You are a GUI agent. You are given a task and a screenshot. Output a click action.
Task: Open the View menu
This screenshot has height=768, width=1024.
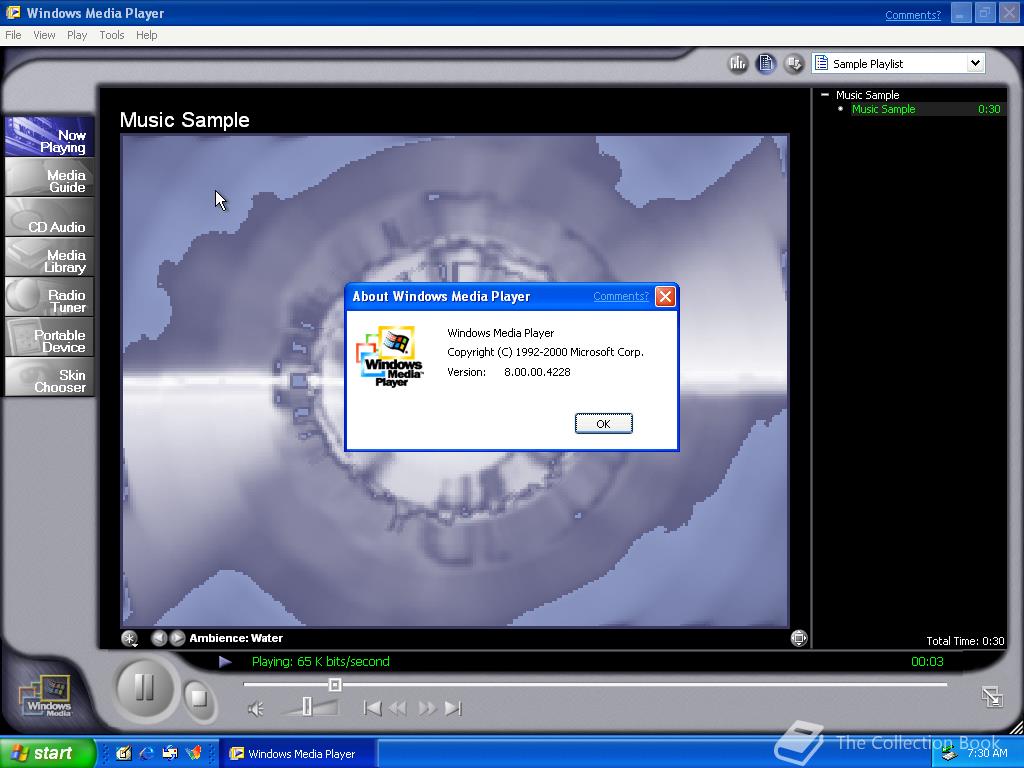tap(44, 35)
